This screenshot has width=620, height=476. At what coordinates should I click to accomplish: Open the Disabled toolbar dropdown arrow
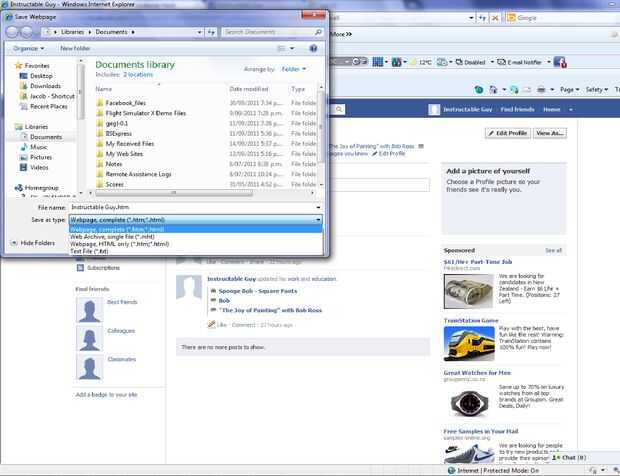[492, 62]
